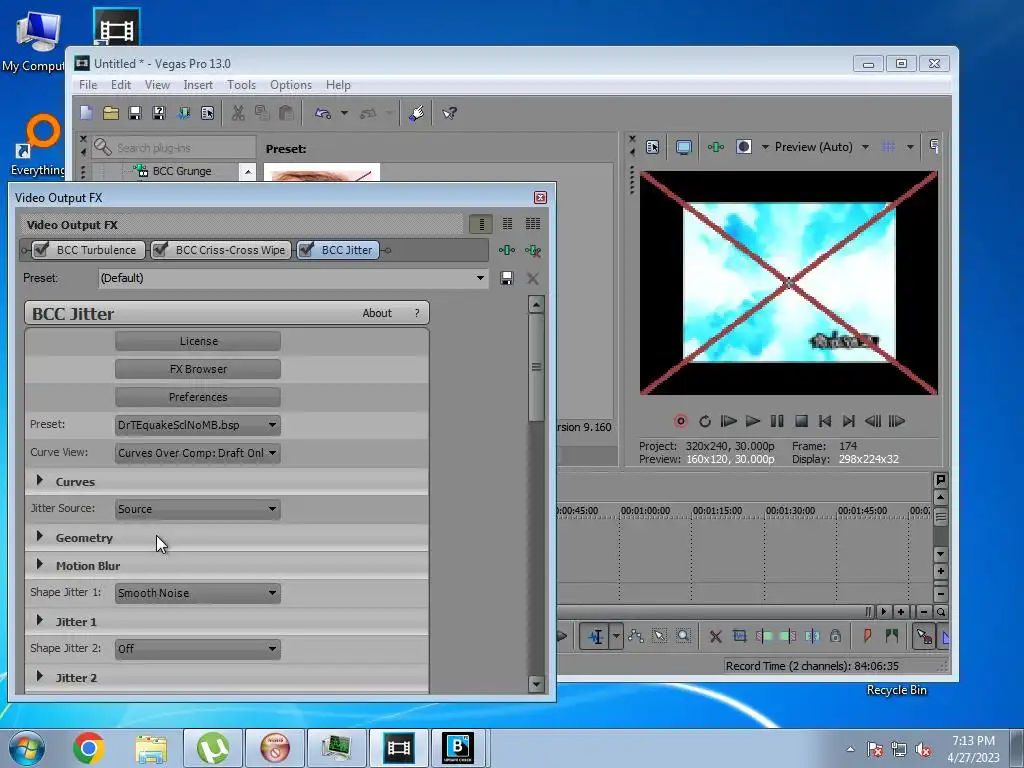Image resolution: width=1024 pixels, height=768 pixels.
Task: Toggle loop playback in preview
Action: pos(705,421)
